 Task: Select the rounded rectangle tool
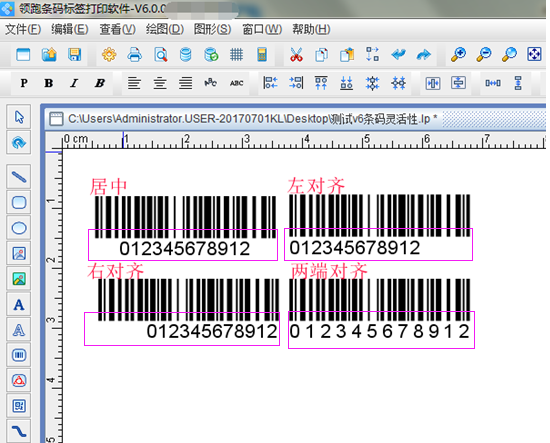point(19,202)
